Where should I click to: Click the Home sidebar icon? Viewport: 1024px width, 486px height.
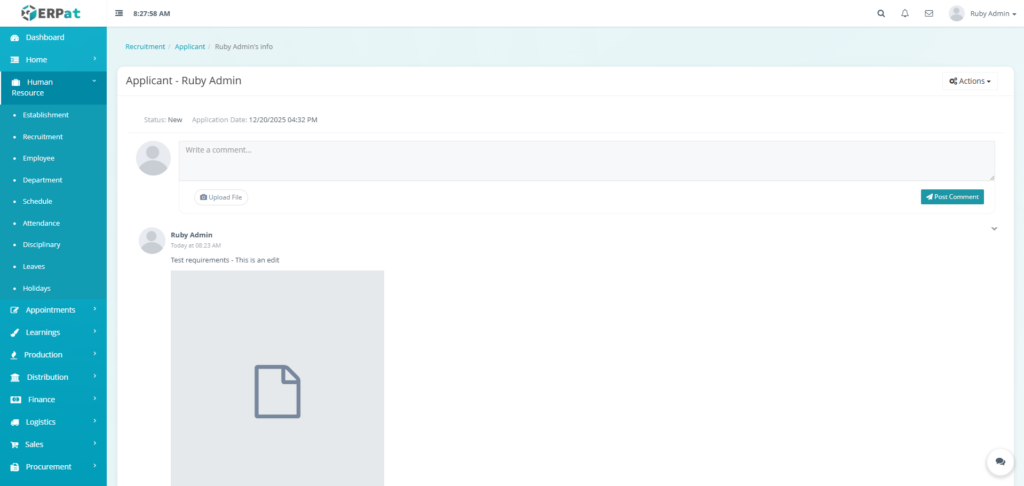(x=15, y=60)
